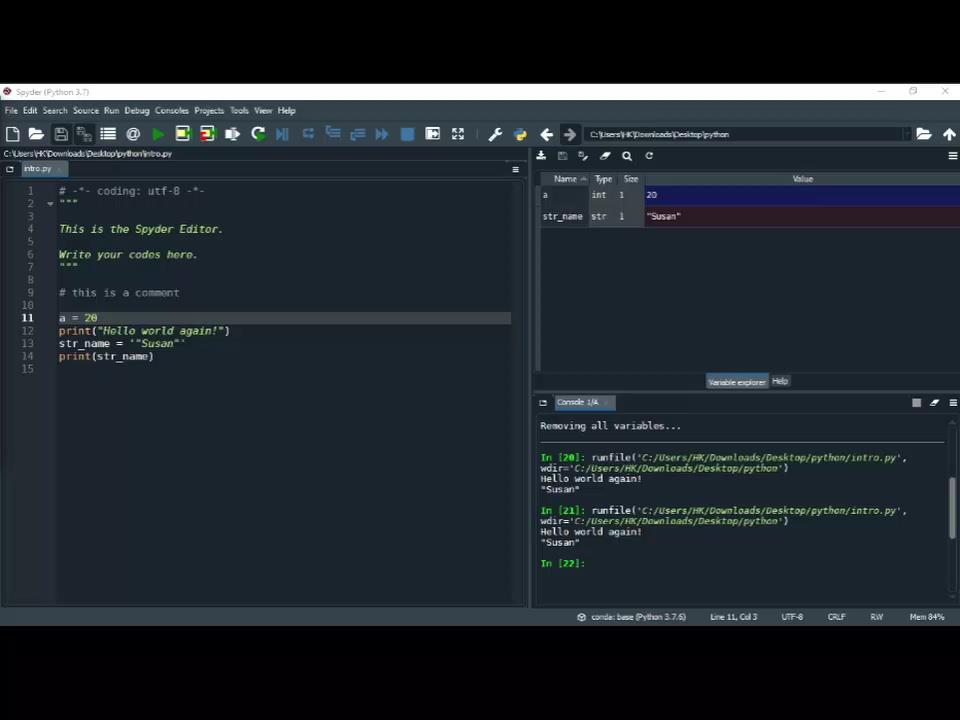Screen dimensions: 960x720
Task: Create a new file from the toolbar
Action: pos(12,134)
